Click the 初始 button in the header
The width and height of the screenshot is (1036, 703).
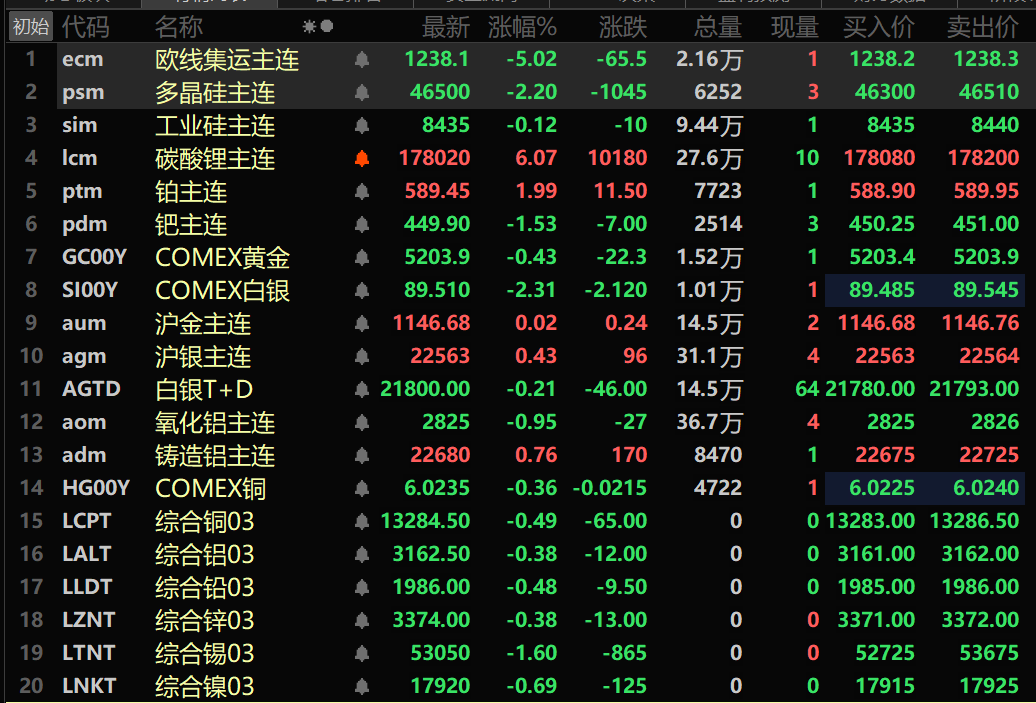[x=30, y=26]
